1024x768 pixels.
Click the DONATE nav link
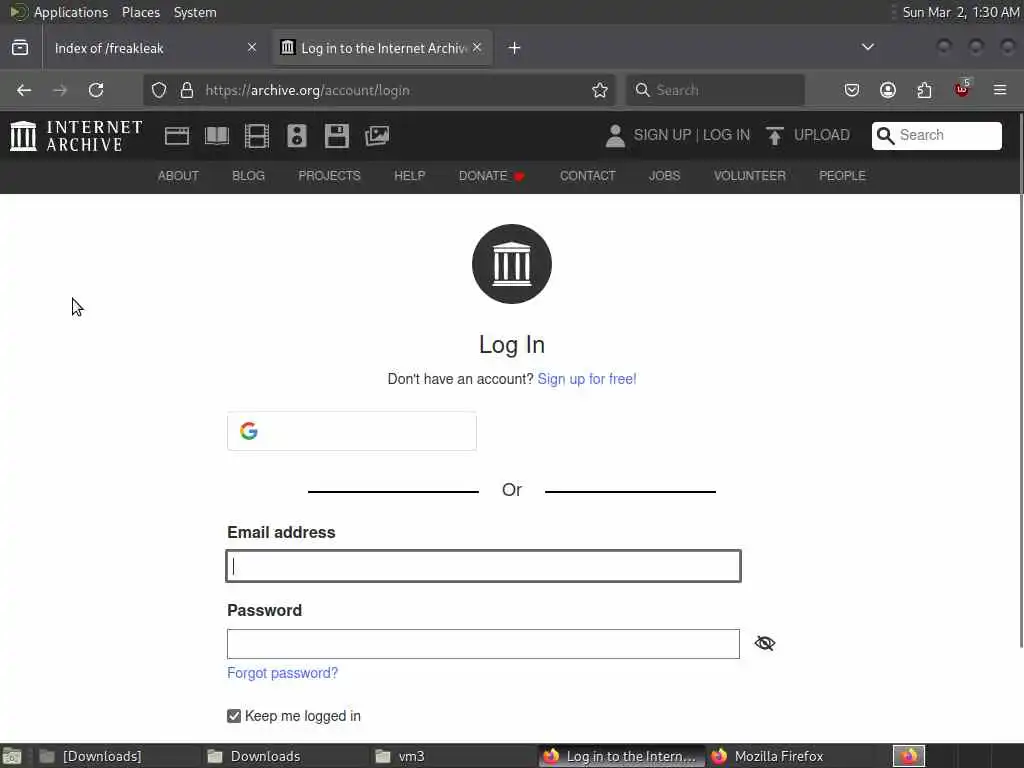(x=492, y=176)
